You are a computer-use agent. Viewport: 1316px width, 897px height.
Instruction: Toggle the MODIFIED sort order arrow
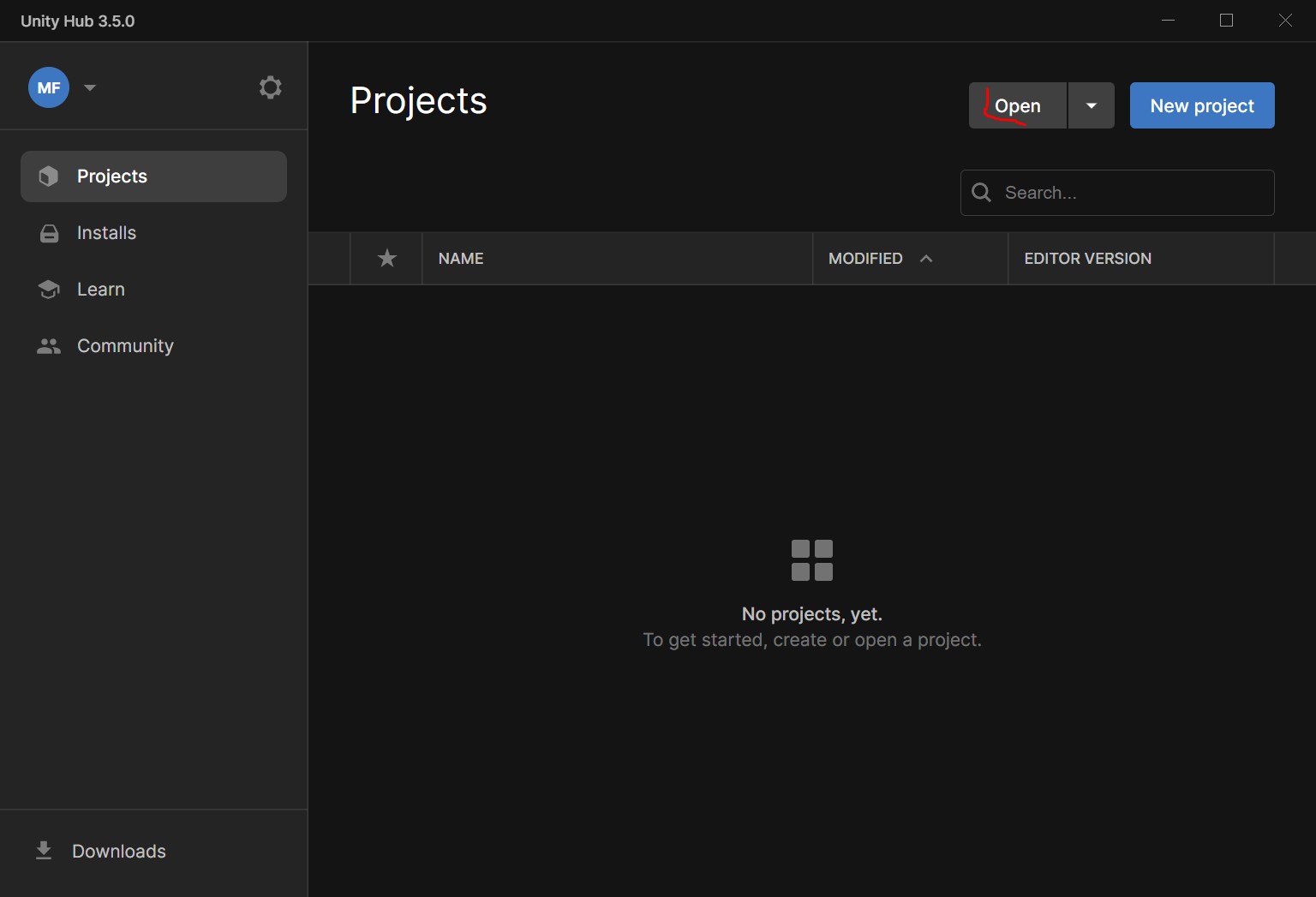tap(925, 258)
